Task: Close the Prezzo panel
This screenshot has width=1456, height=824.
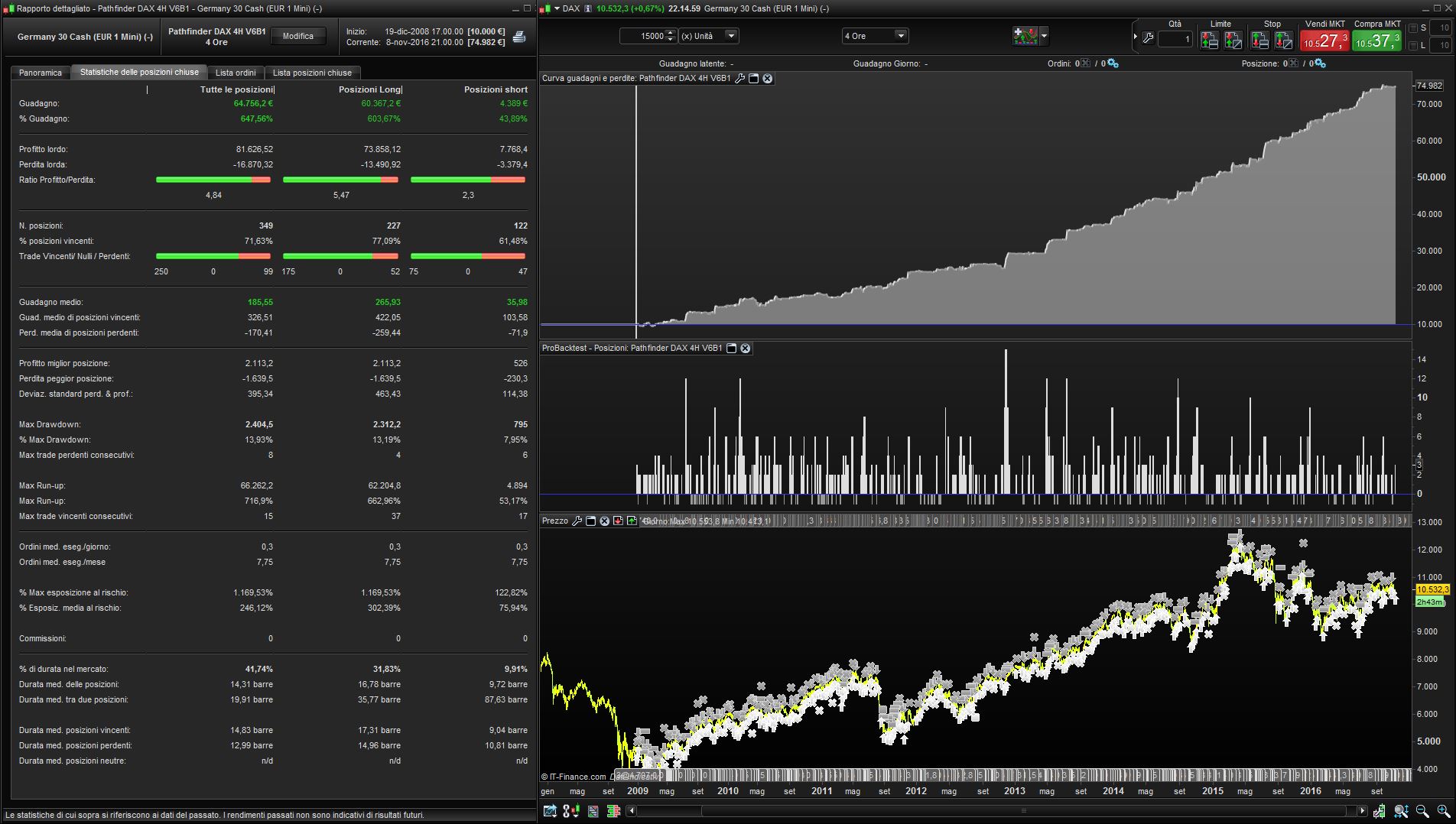Action: 605,521
